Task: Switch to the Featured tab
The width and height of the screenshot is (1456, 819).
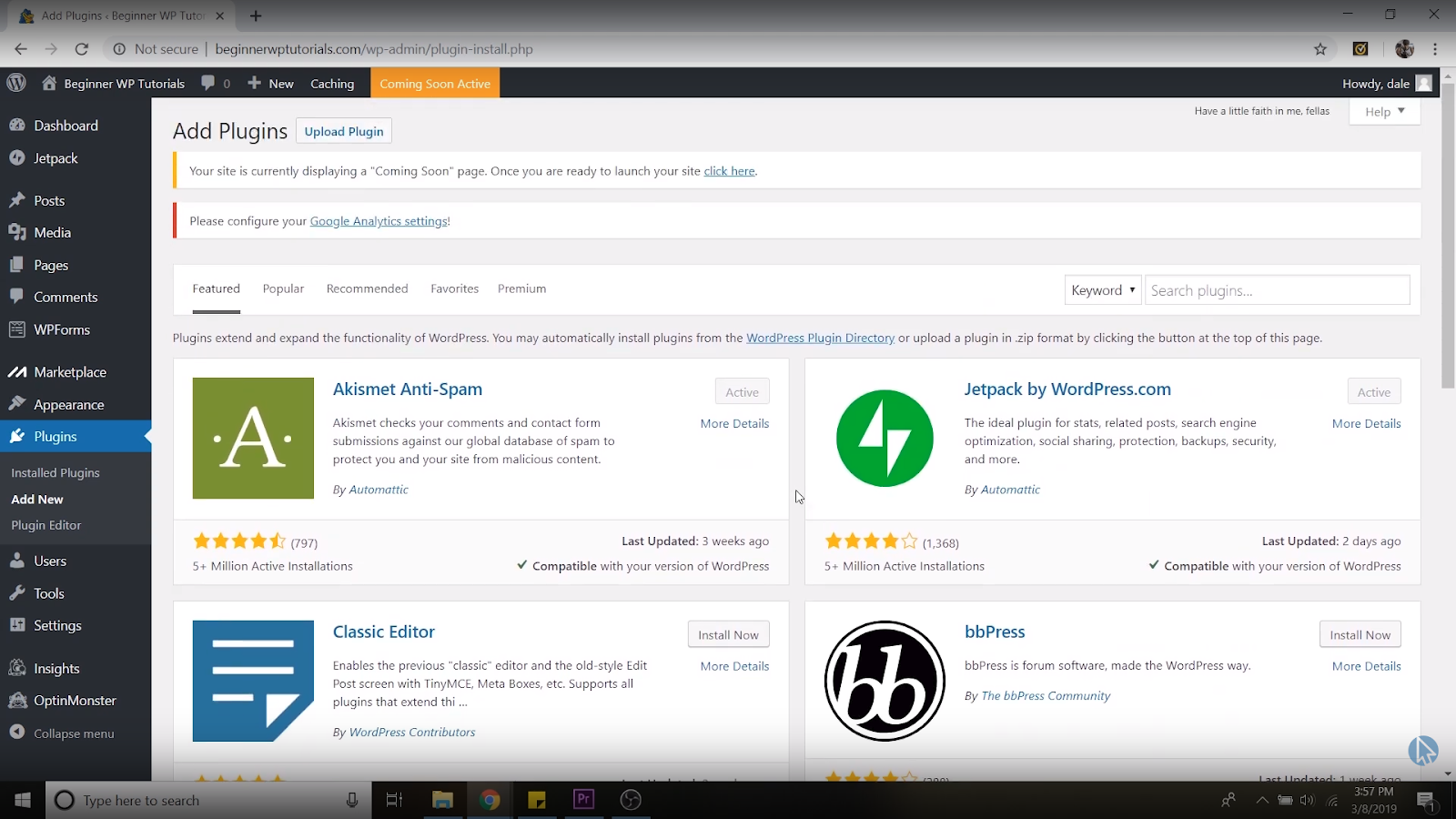Action: (x=216, y=288)
